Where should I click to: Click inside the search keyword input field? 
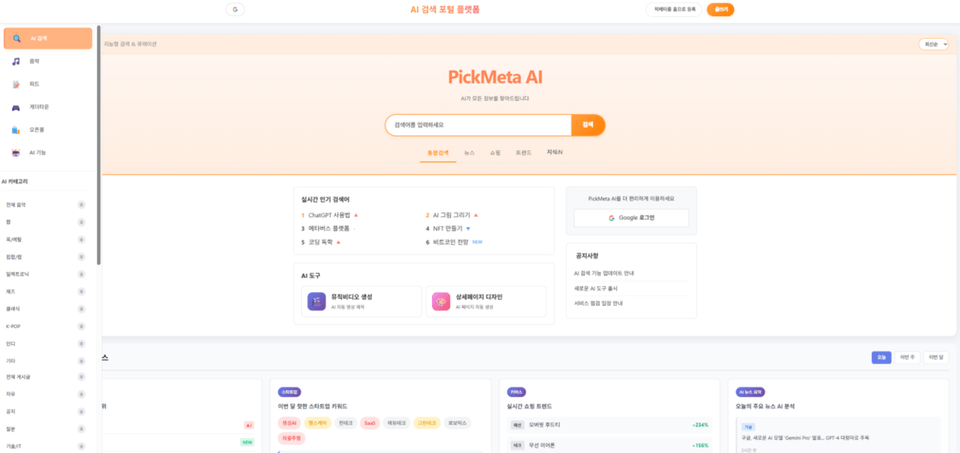(478, 125)
